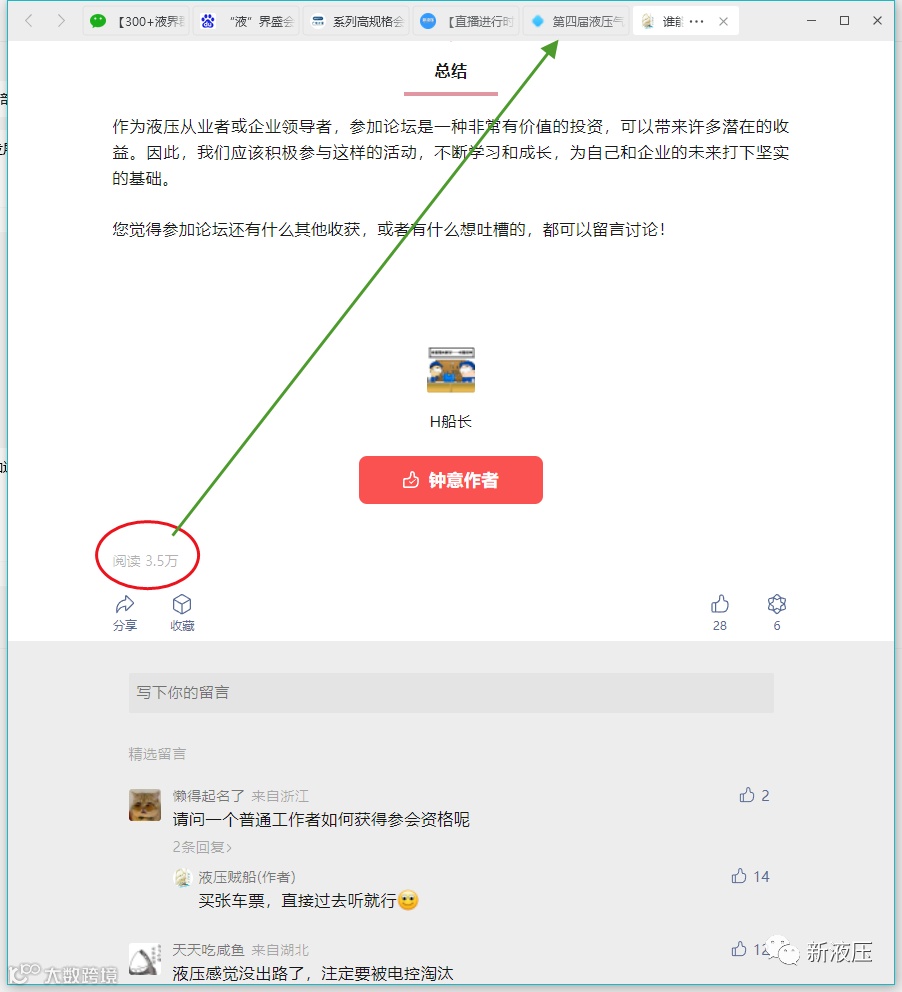Switch to the 【300+液界 tab
902x992 pixels.
click(x=137, y=22)
